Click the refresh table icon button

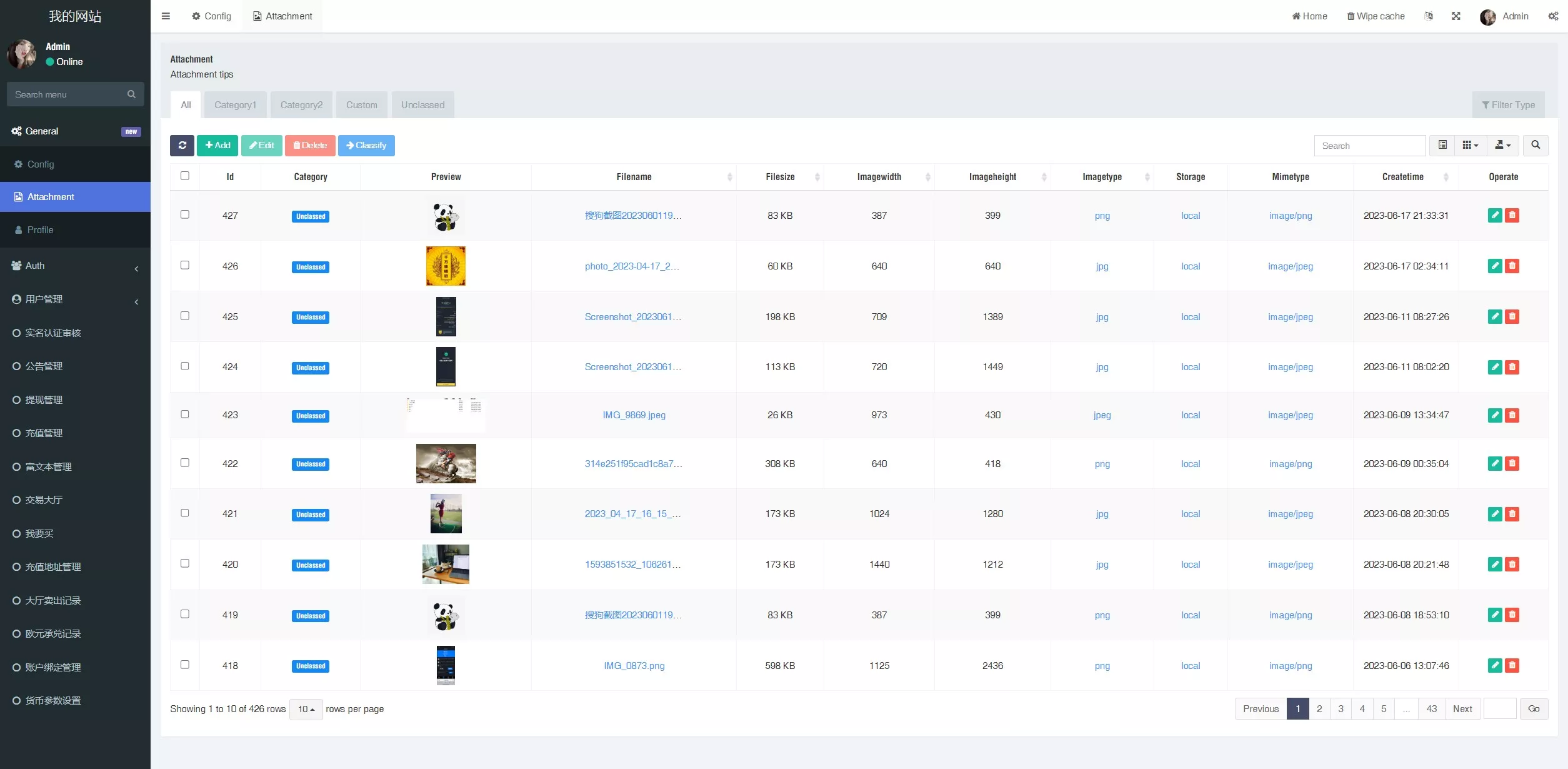182,146
